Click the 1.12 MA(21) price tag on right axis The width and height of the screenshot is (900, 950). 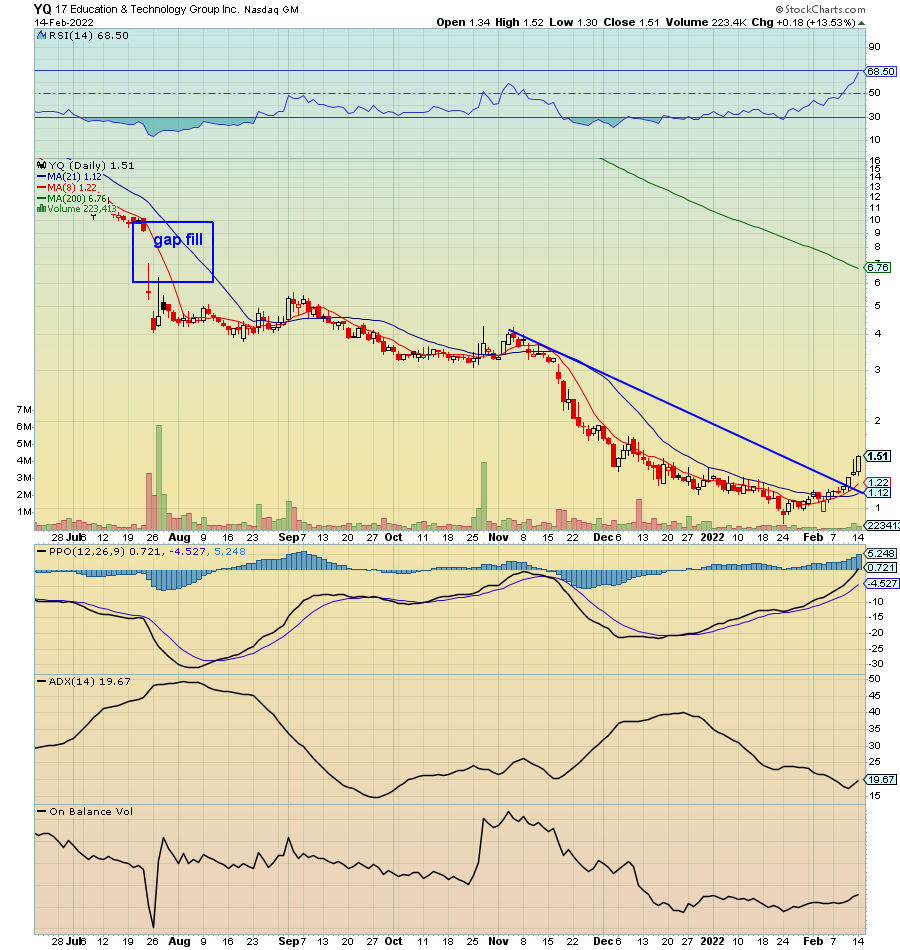[878, 493]
